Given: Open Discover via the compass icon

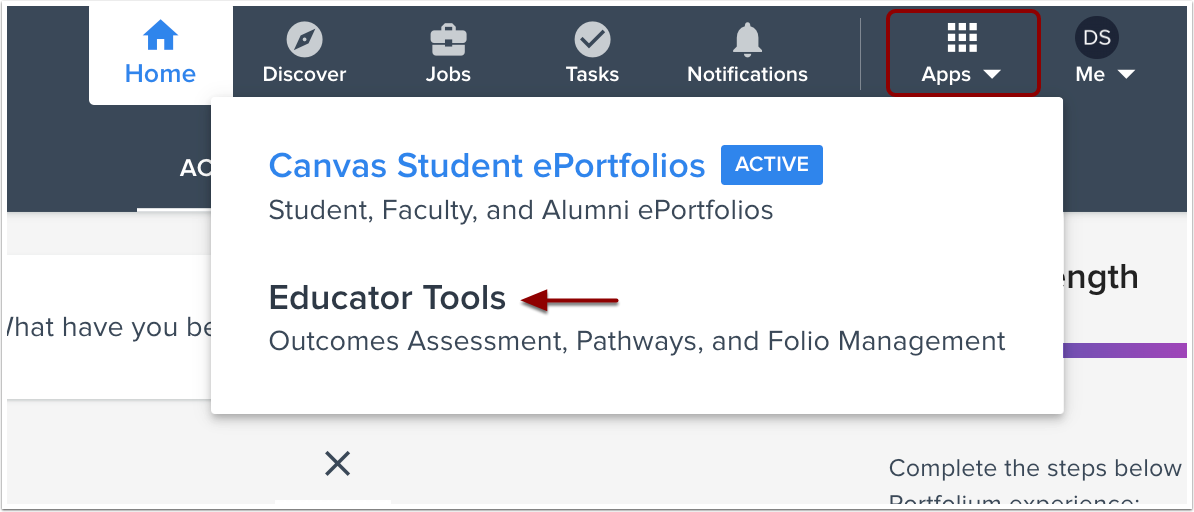Looking at the screenshot, I should click(304, 40).
